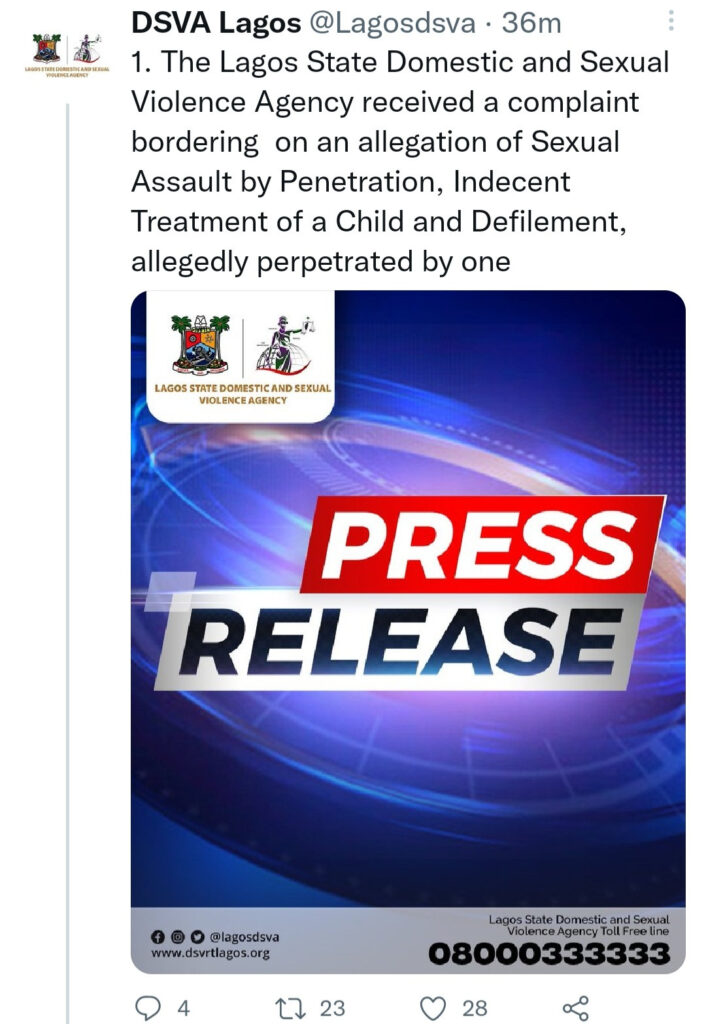Viewport: 706px width, 1024px height.
Task: Open DSVA Lagos profile avatar
Action: pyautogui.click(x=67, y=55)
